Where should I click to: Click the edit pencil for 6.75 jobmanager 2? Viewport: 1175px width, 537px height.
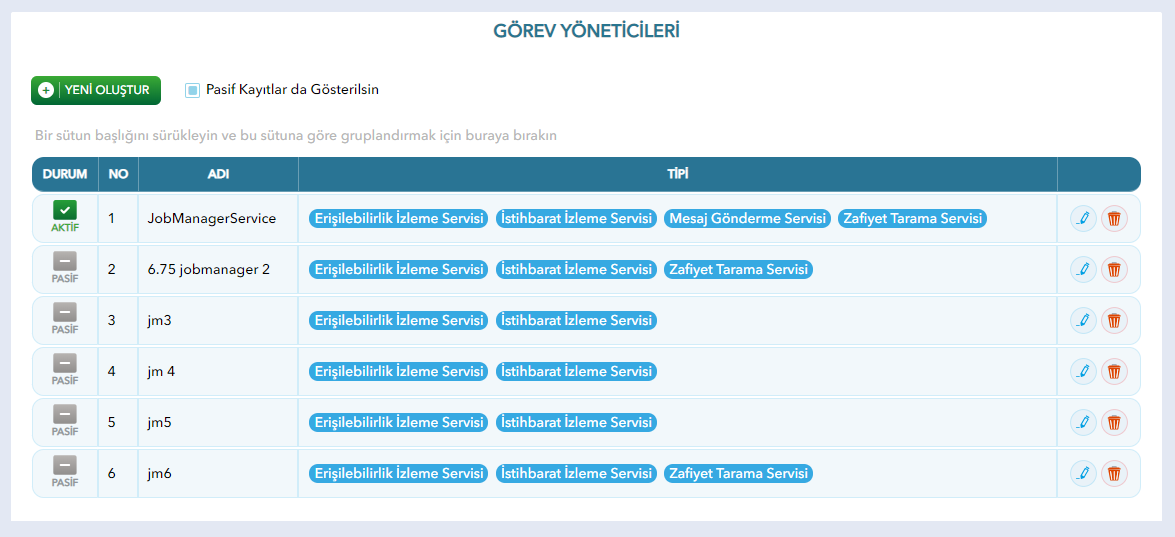(x=1083, y=270)
